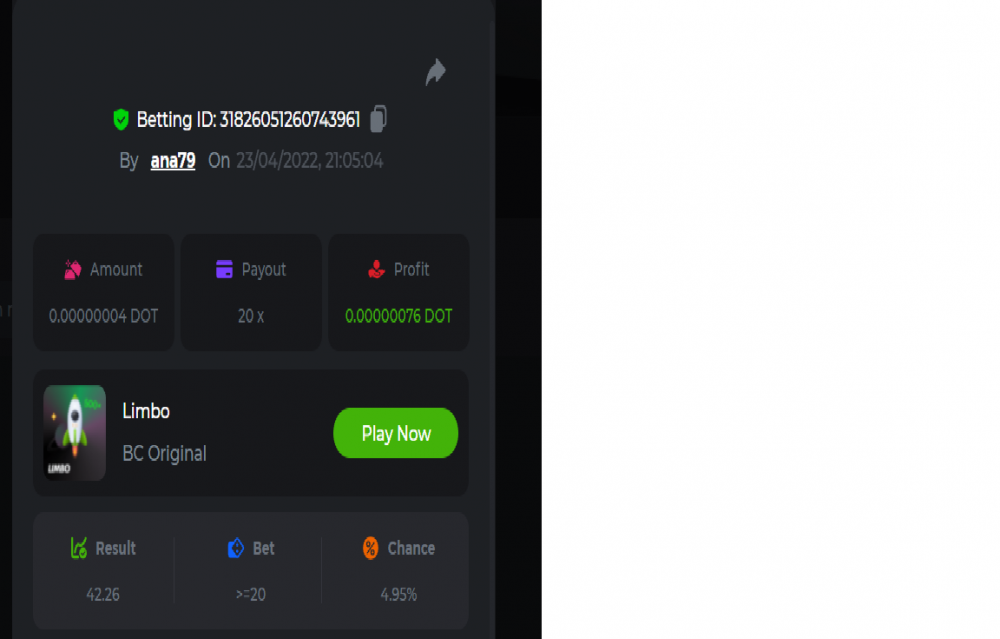Screen dimensions: 1000x639
Task: Click the Limbo game title
Action: (146, 411)
